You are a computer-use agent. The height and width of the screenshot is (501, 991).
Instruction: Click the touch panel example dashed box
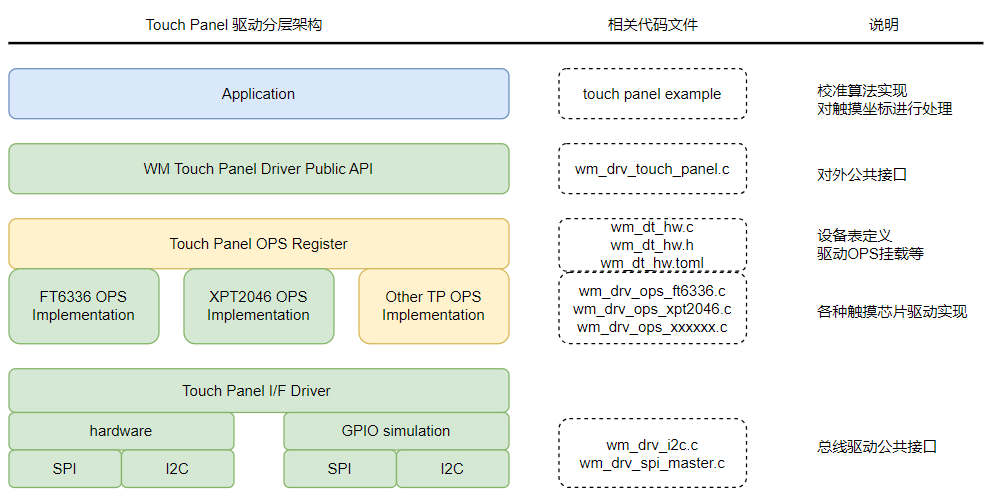[x=652, y=94]
